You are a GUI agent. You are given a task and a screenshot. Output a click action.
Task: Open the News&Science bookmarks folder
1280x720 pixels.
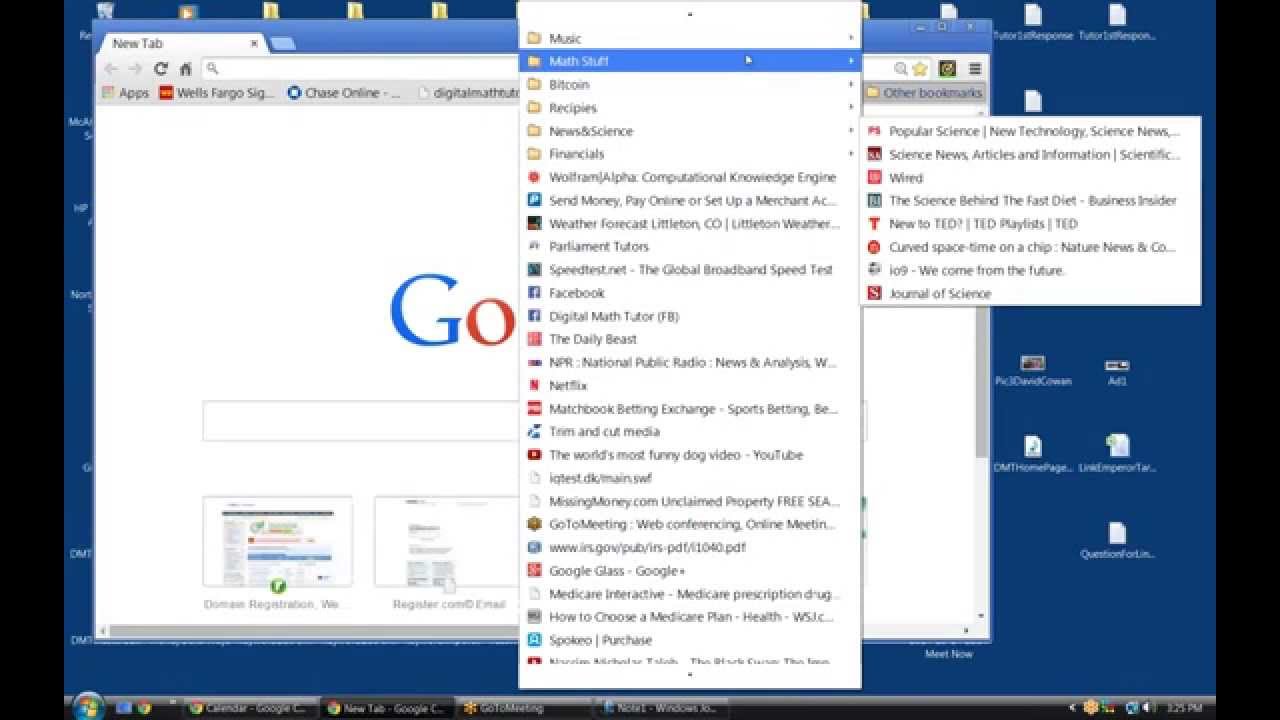tap(690, 131)
